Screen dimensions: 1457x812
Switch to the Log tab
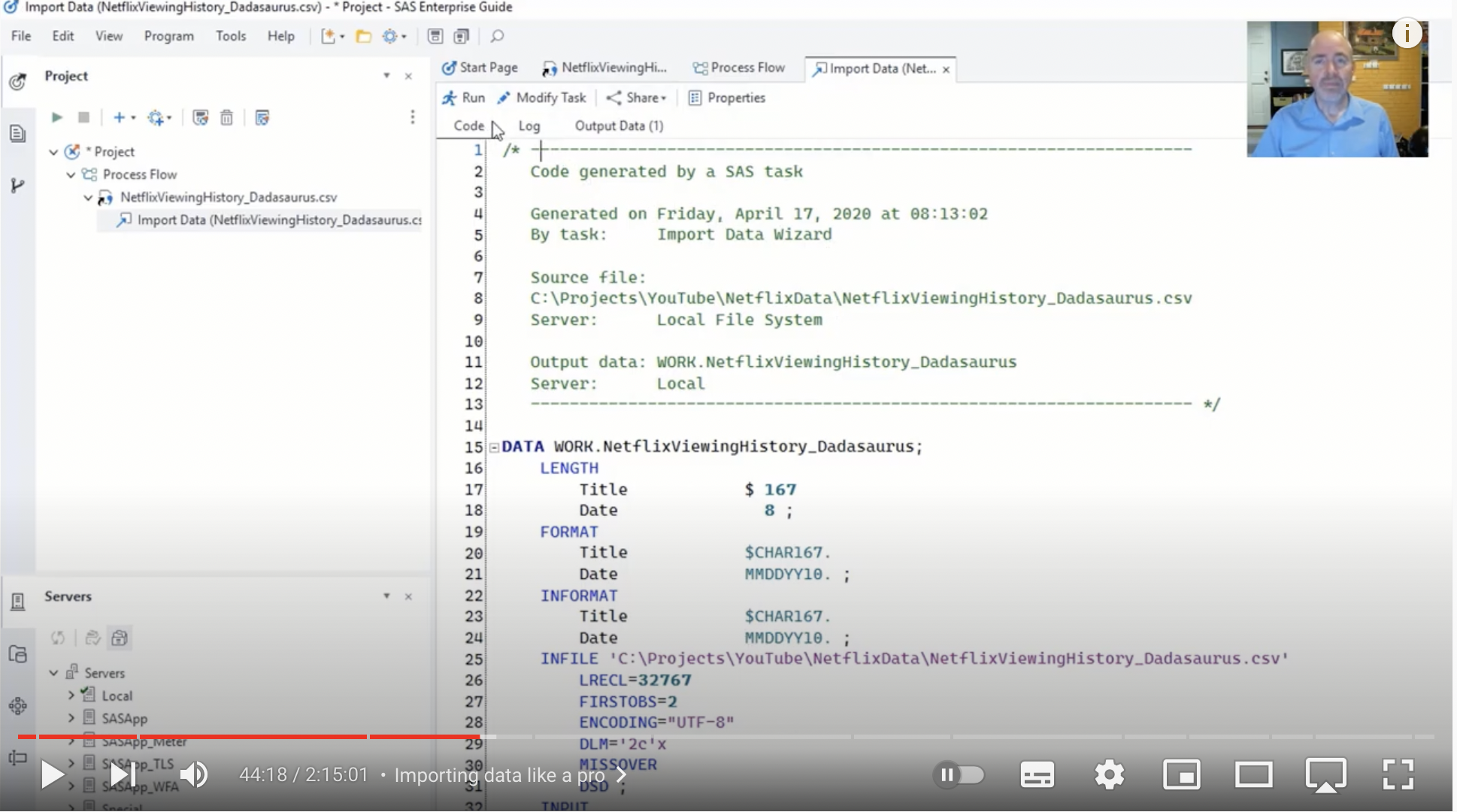tap(529, 126)
